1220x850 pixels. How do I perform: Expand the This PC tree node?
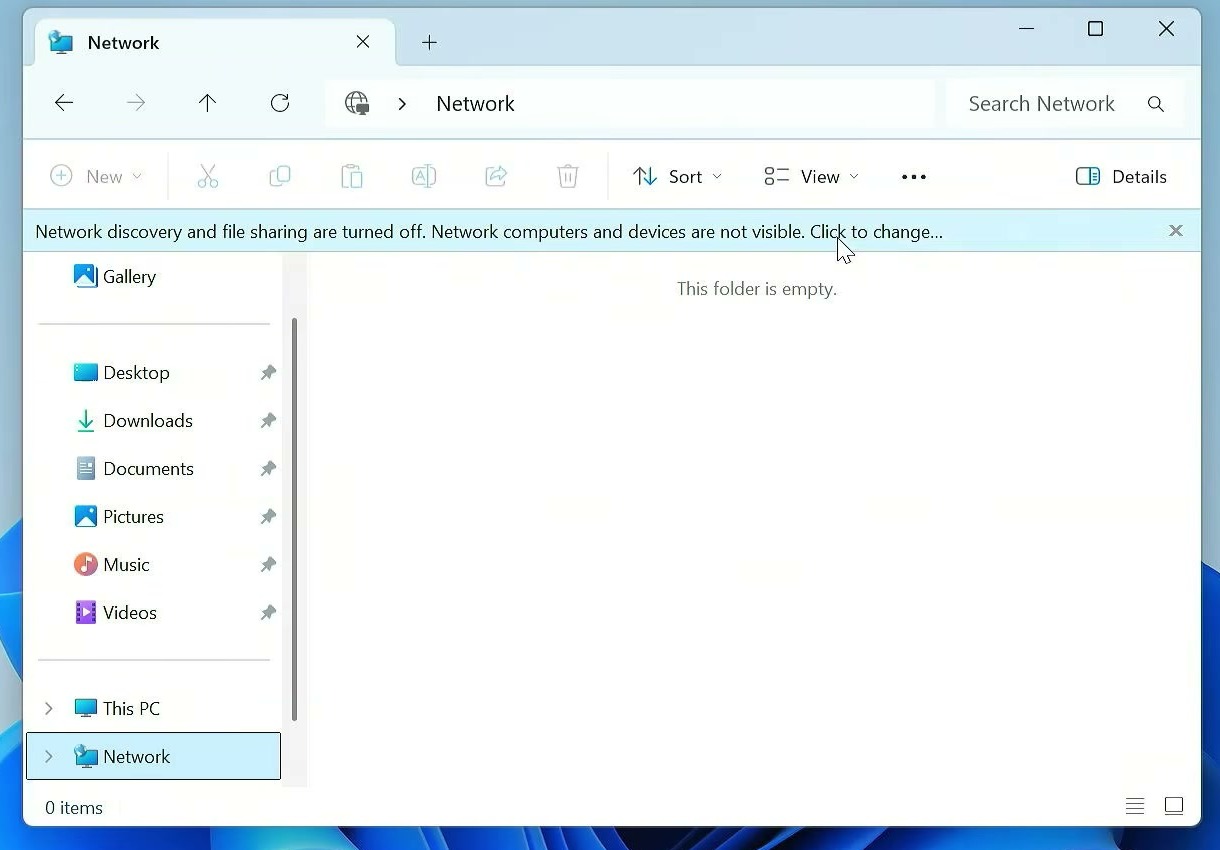48,708
